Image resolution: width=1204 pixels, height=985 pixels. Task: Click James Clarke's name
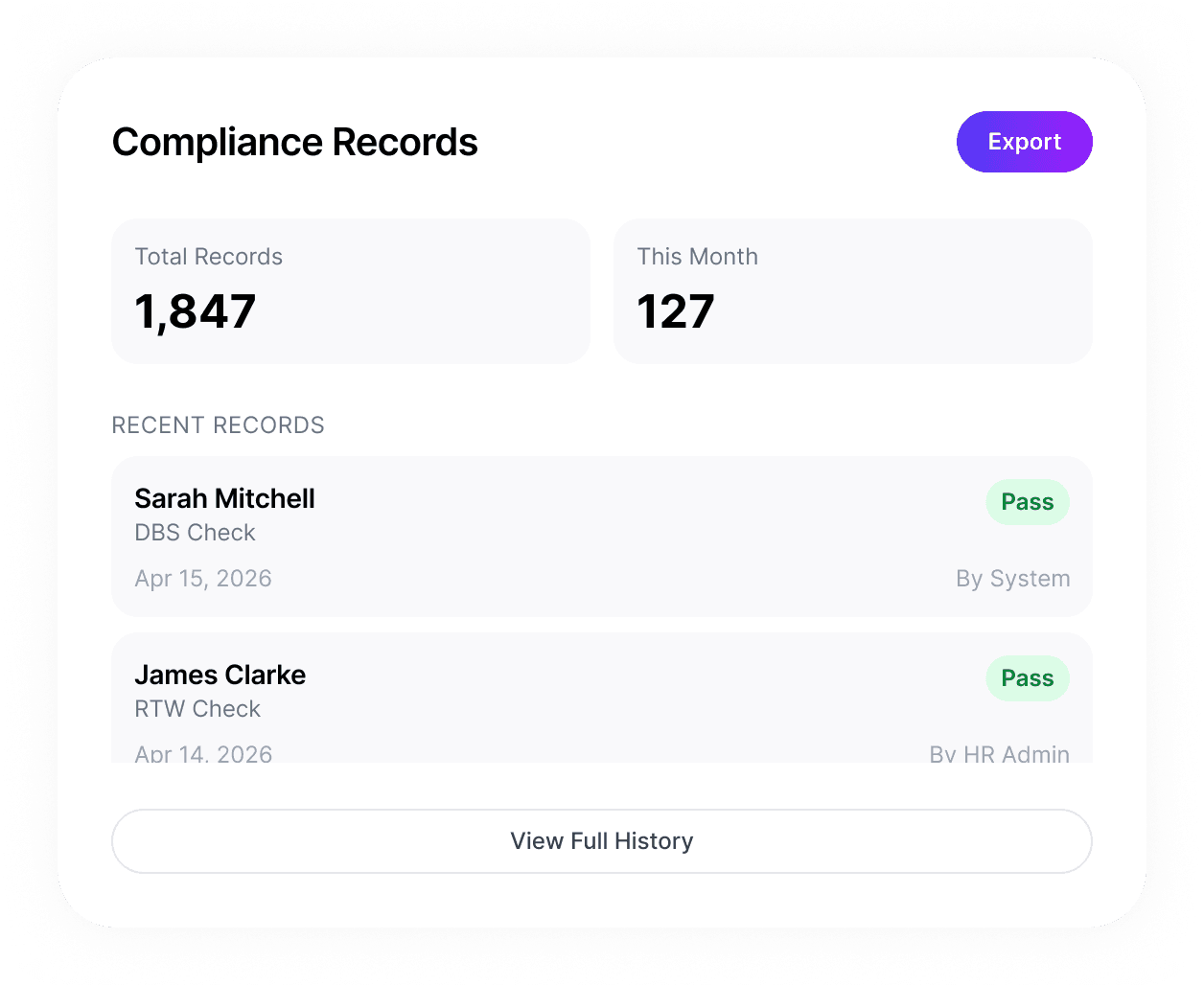pyautogui.click(x=220, y=675)
